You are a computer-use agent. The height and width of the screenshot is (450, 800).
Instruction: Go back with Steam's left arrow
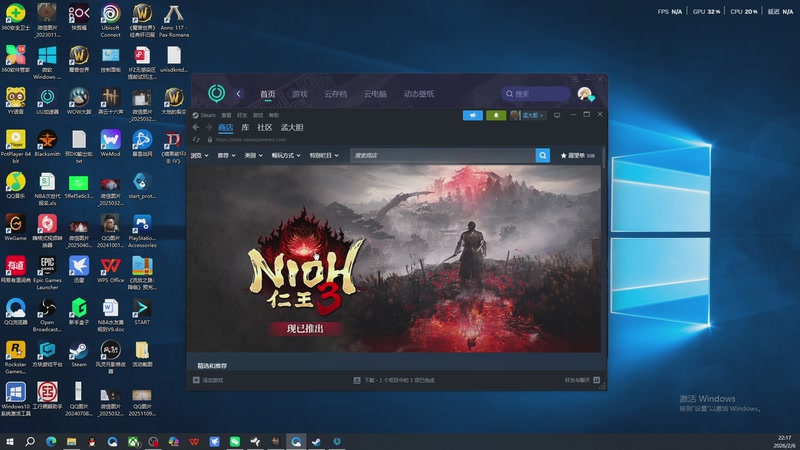point(196,127)
